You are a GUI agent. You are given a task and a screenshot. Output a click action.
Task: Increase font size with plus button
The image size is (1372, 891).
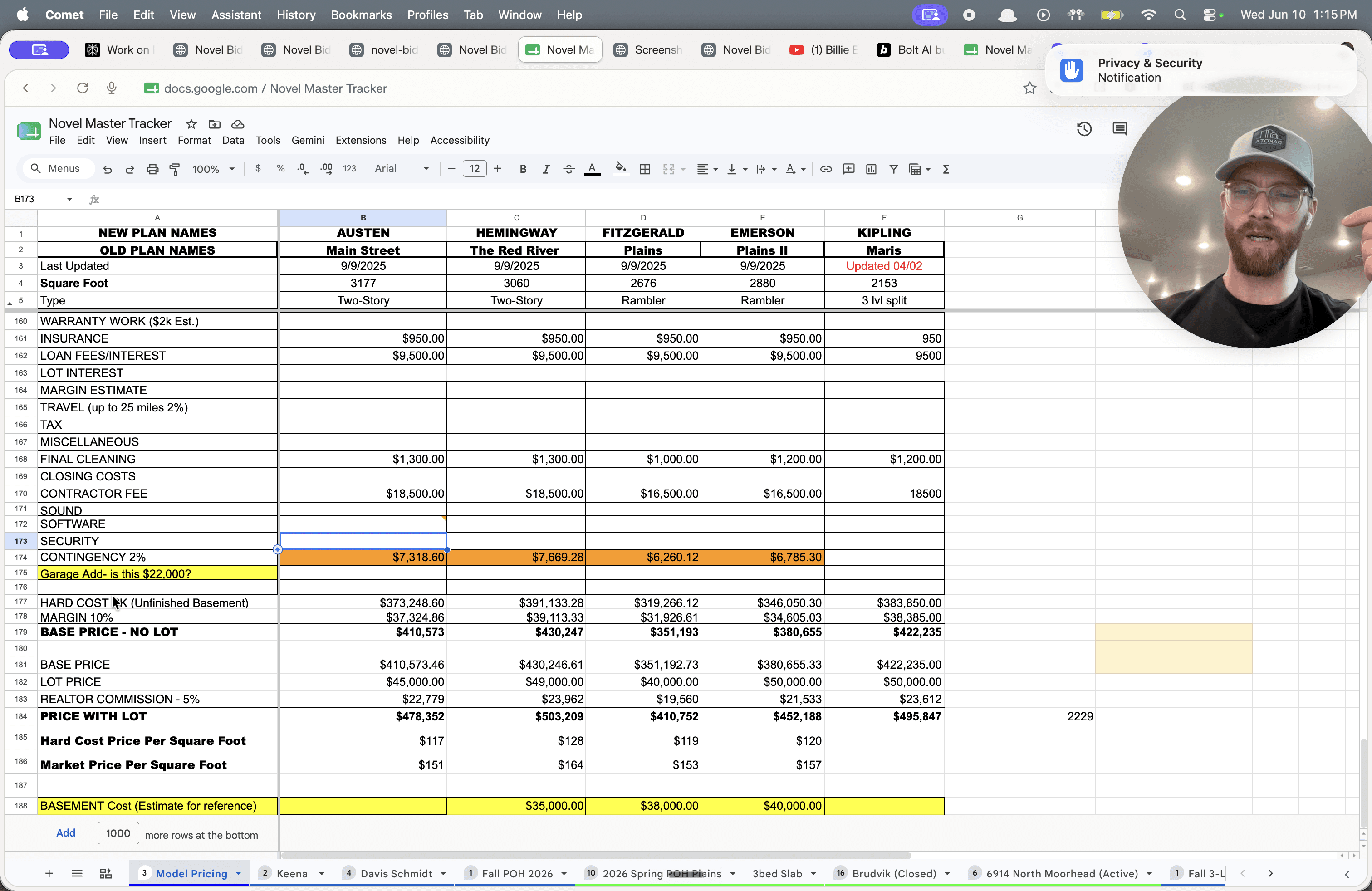[x=498, y=168]
